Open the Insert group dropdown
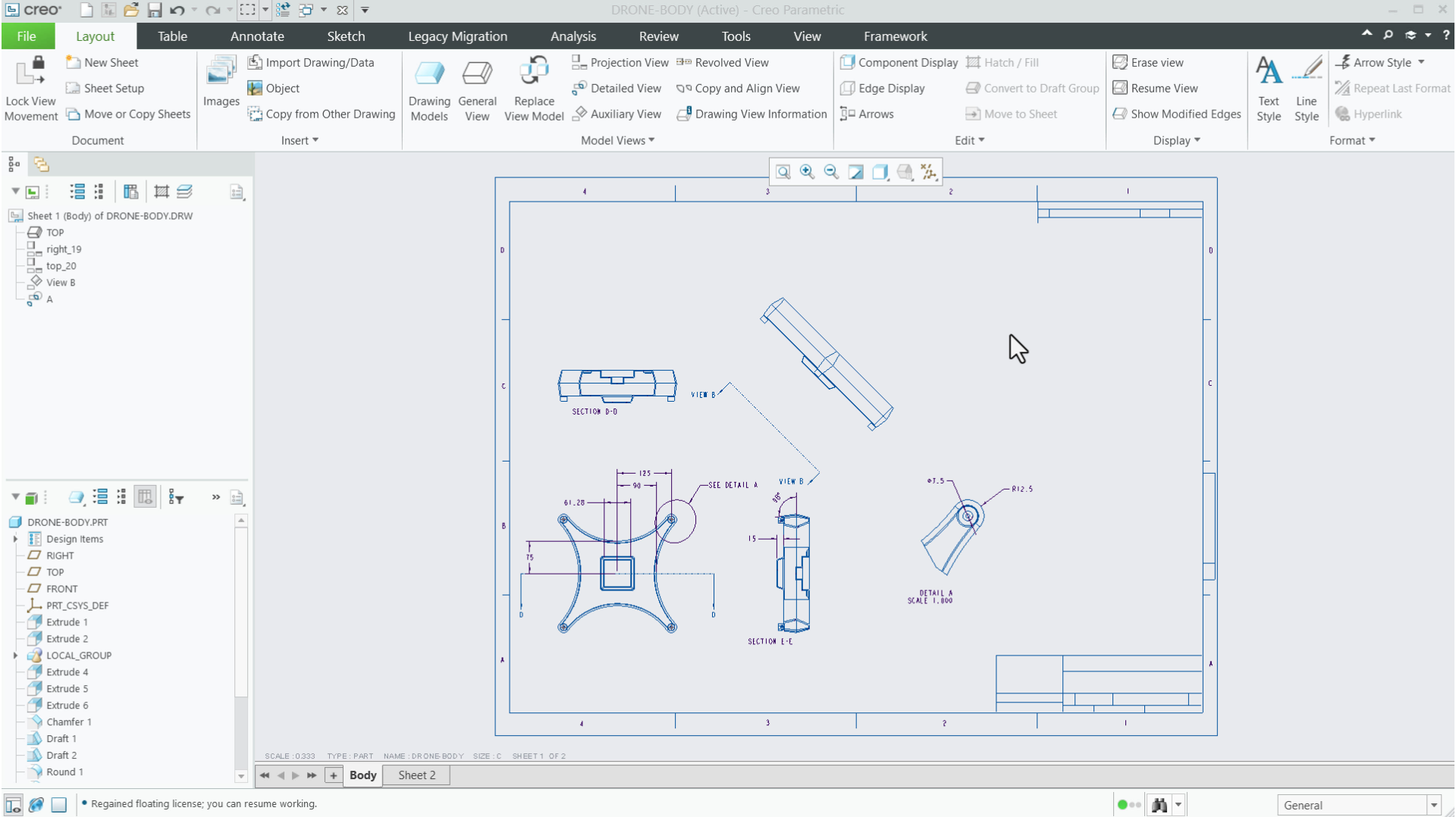The height and width of the screenshot is (817, 1456). [x=300, y=140]
